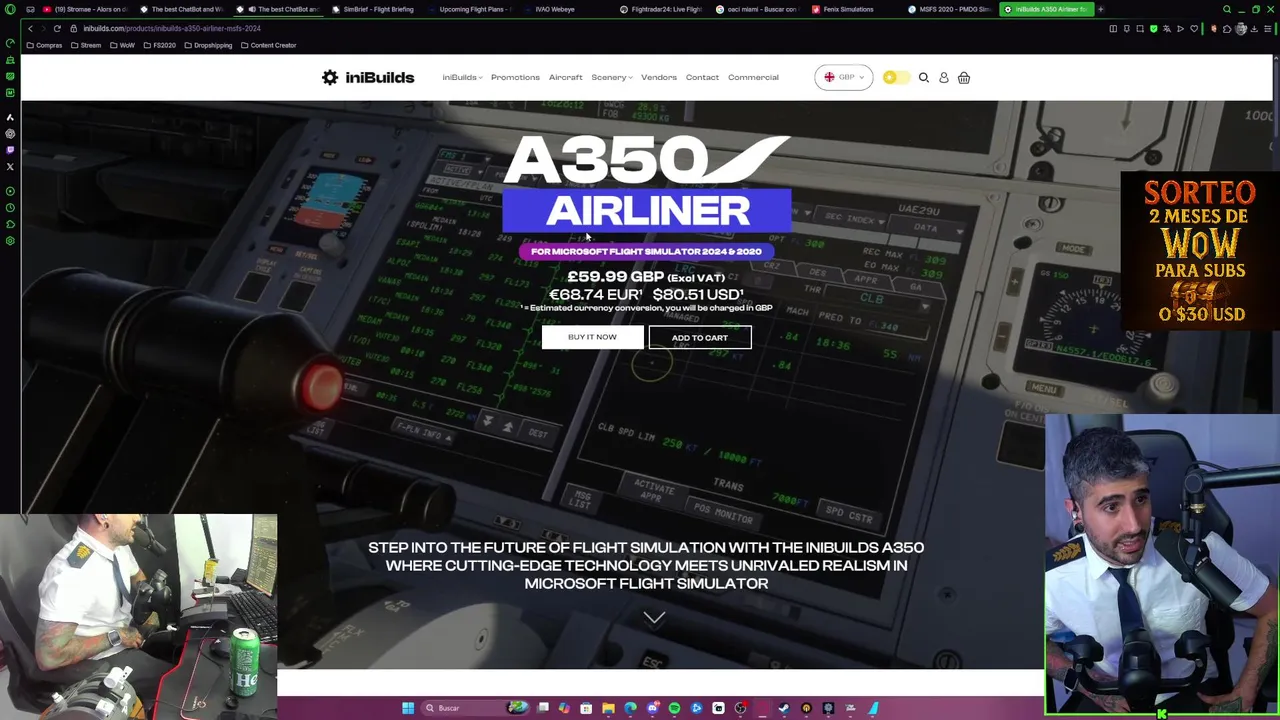This screenshot has height=720, width=1280.
Task: Go back with browser back arrow
Action: (x=30, y=28)
